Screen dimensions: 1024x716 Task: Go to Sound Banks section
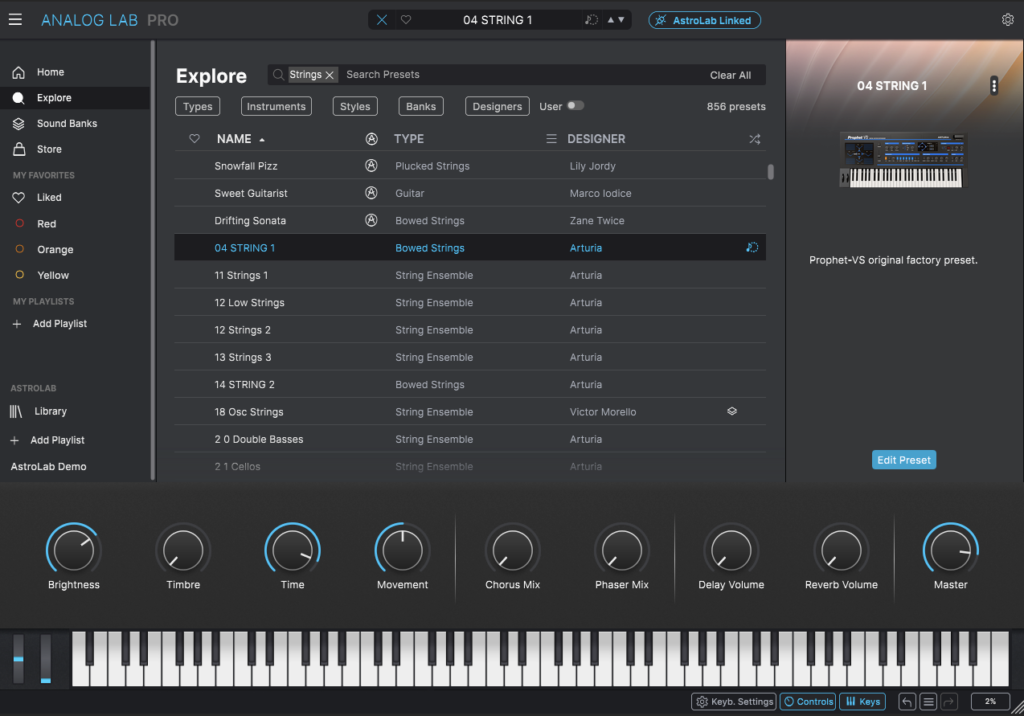(66, 124)
